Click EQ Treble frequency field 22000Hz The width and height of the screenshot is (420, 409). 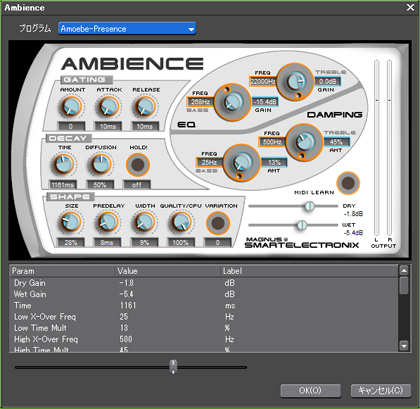263,81
